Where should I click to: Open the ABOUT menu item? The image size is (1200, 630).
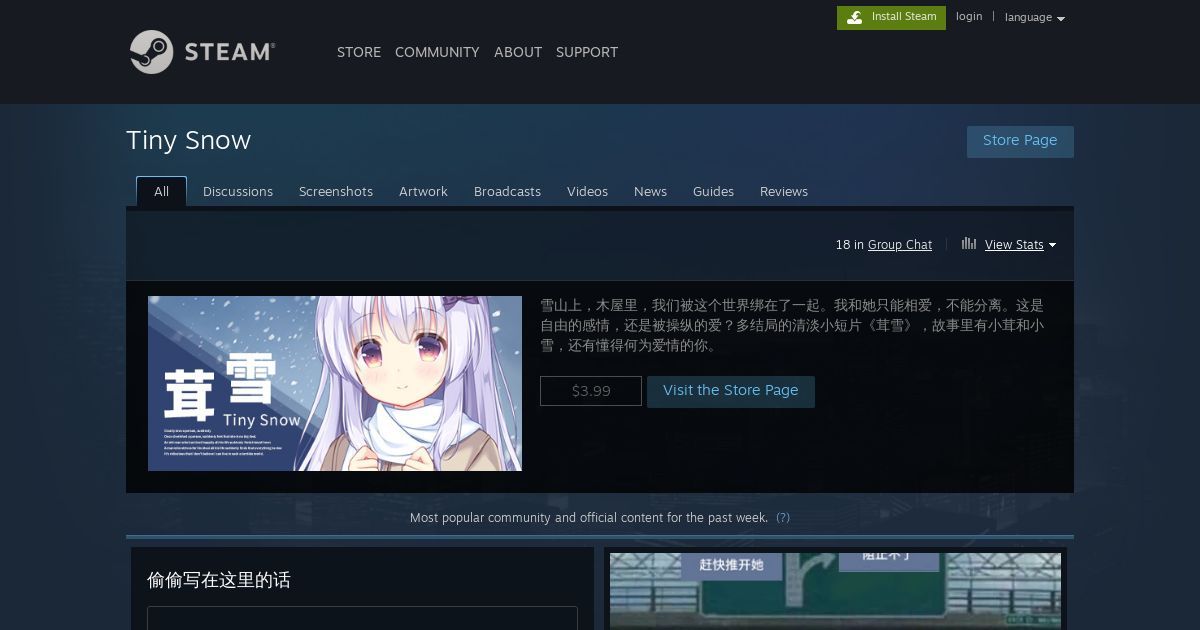[x=518, y=52]
